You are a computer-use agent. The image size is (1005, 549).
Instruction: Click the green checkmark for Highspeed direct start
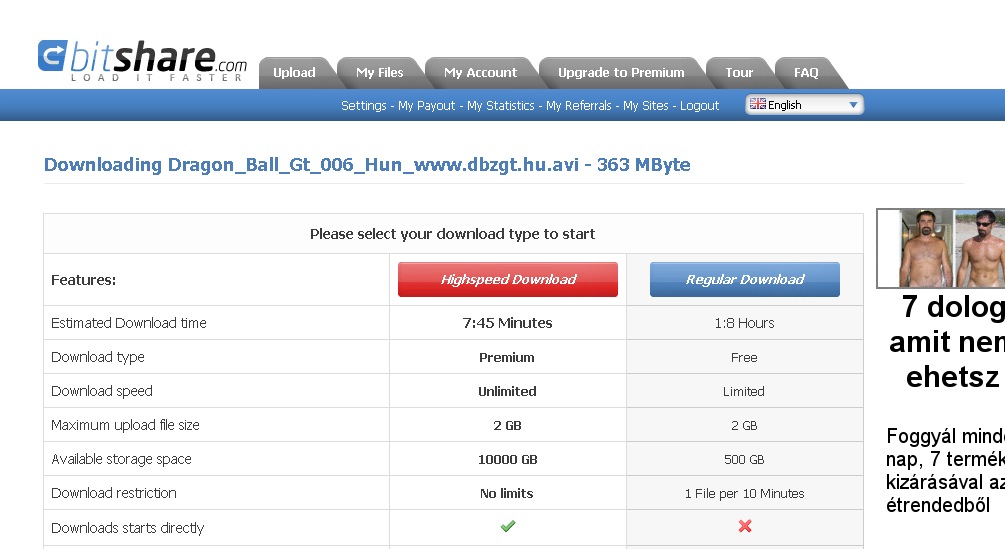508,527
